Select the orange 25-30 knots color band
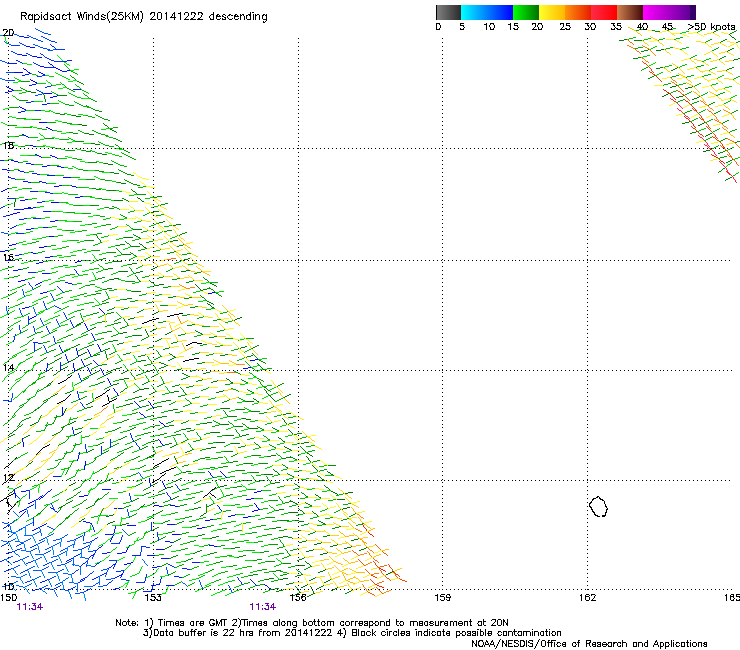Viewport: 740px width, 650px height. pyautogui.click(x=578, y=12)
